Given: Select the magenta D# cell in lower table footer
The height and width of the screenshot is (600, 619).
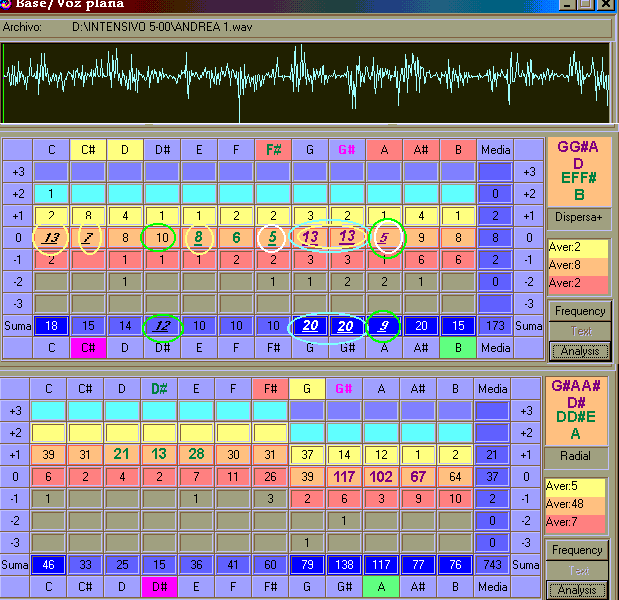Looking at the screenshot, I should click(x=160, y=586).
